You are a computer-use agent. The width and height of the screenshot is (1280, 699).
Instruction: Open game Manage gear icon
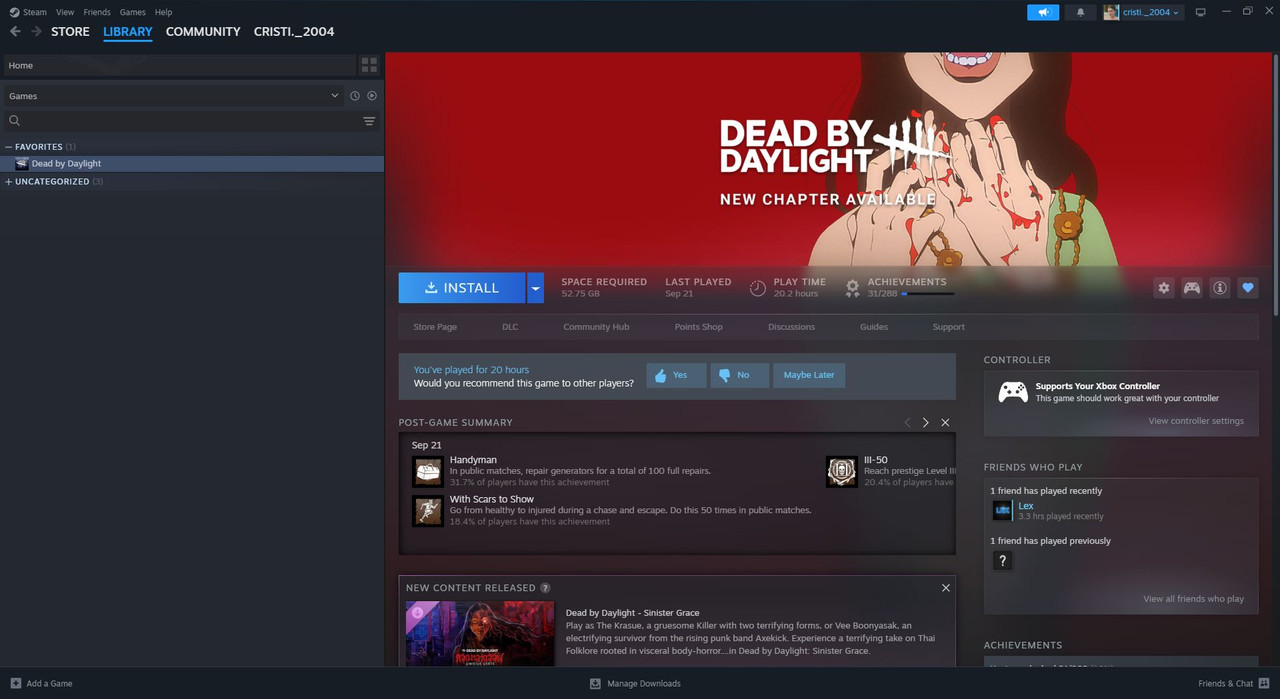[x=1164, y=288]
